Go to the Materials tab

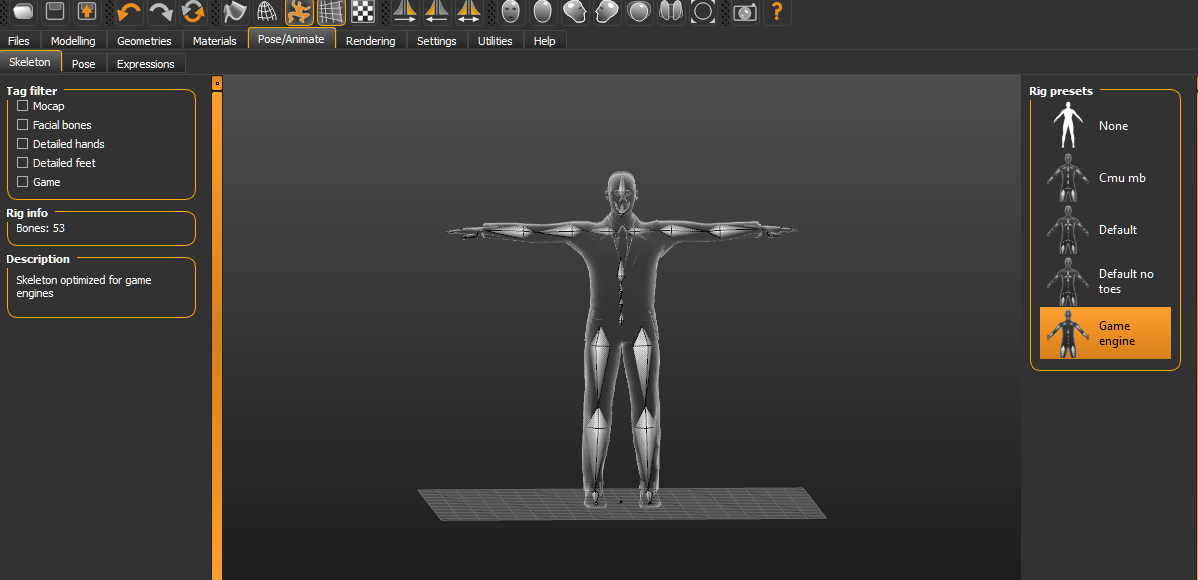[x=214, y=40]
